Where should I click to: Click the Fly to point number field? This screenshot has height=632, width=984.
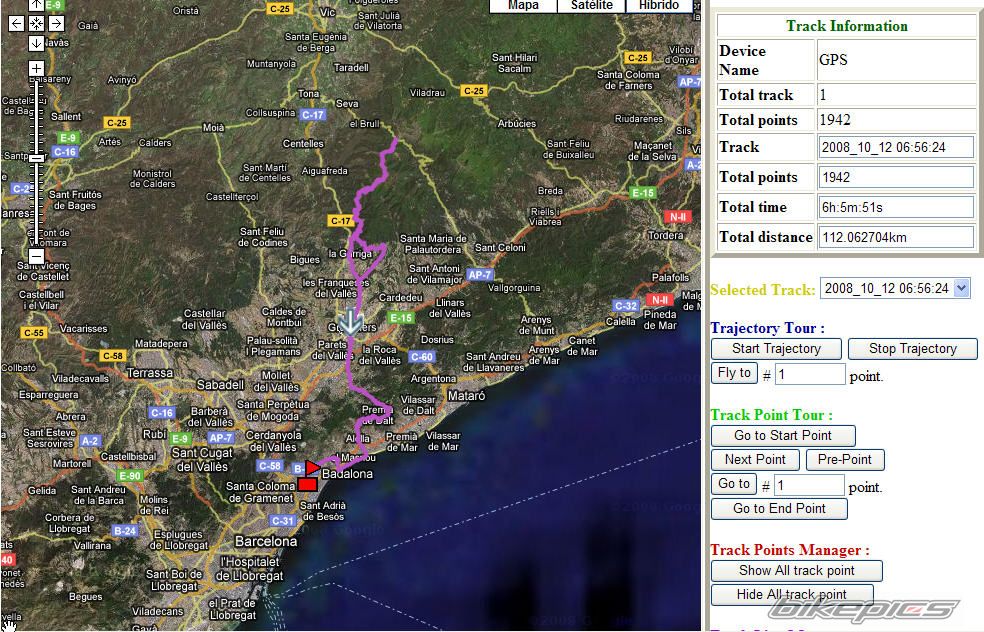pos(810,375)
